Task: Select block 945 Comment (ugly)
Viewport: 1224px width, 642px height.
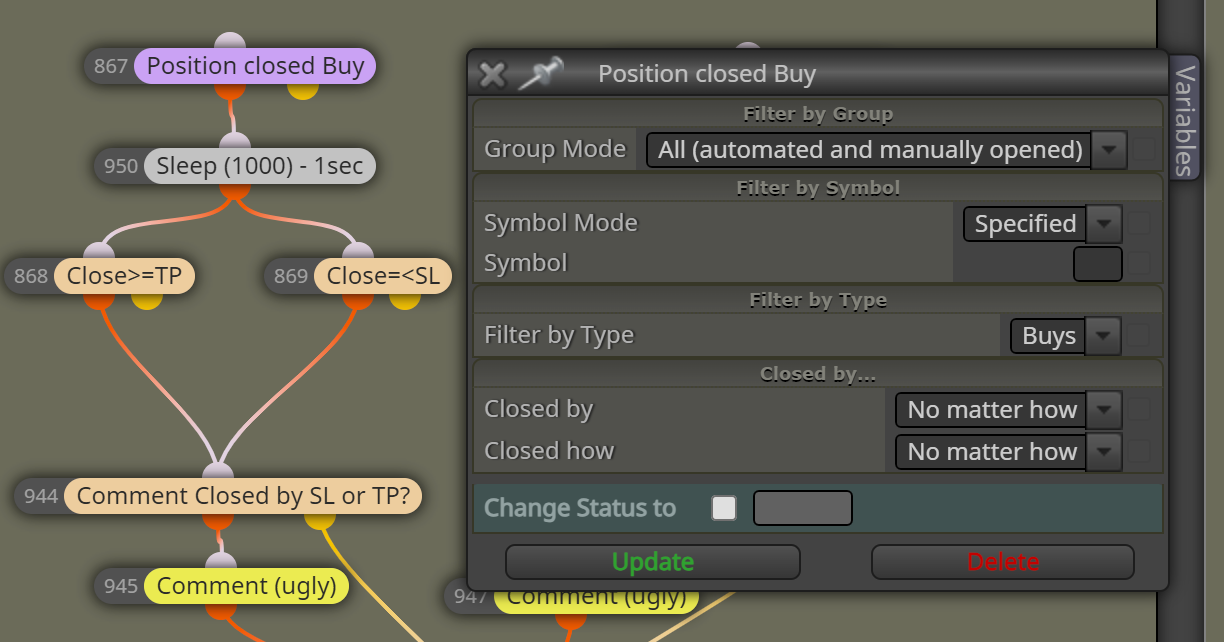Action: point(246,586)
